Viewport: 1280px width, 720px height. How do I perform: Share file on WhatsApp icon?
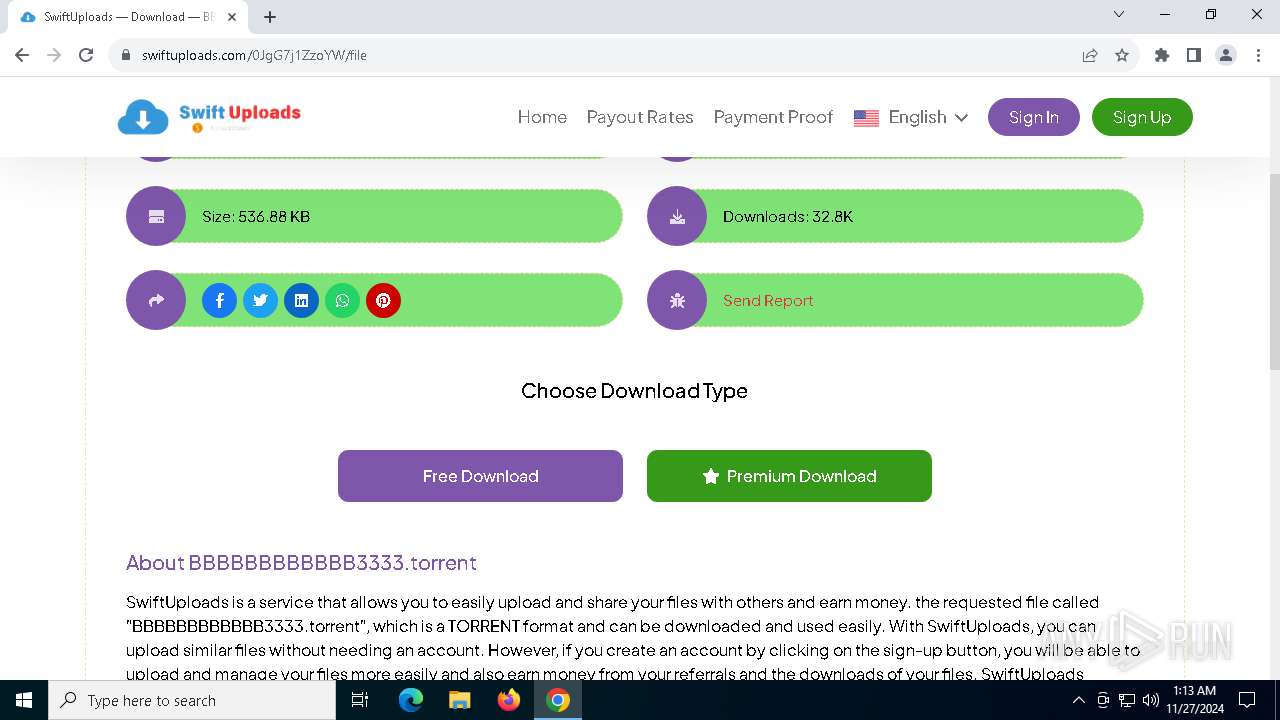[x=342, y=300]
